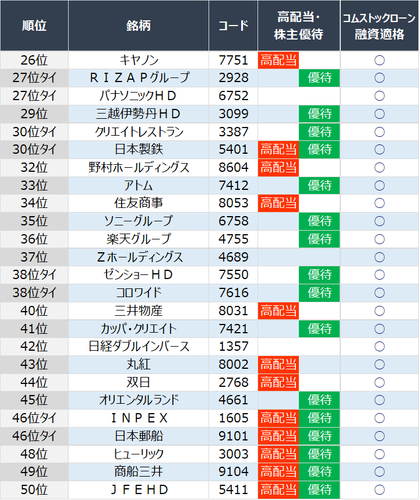
Task: Click the red 高配当 badge for 三井物産
Action: [278, 311]
